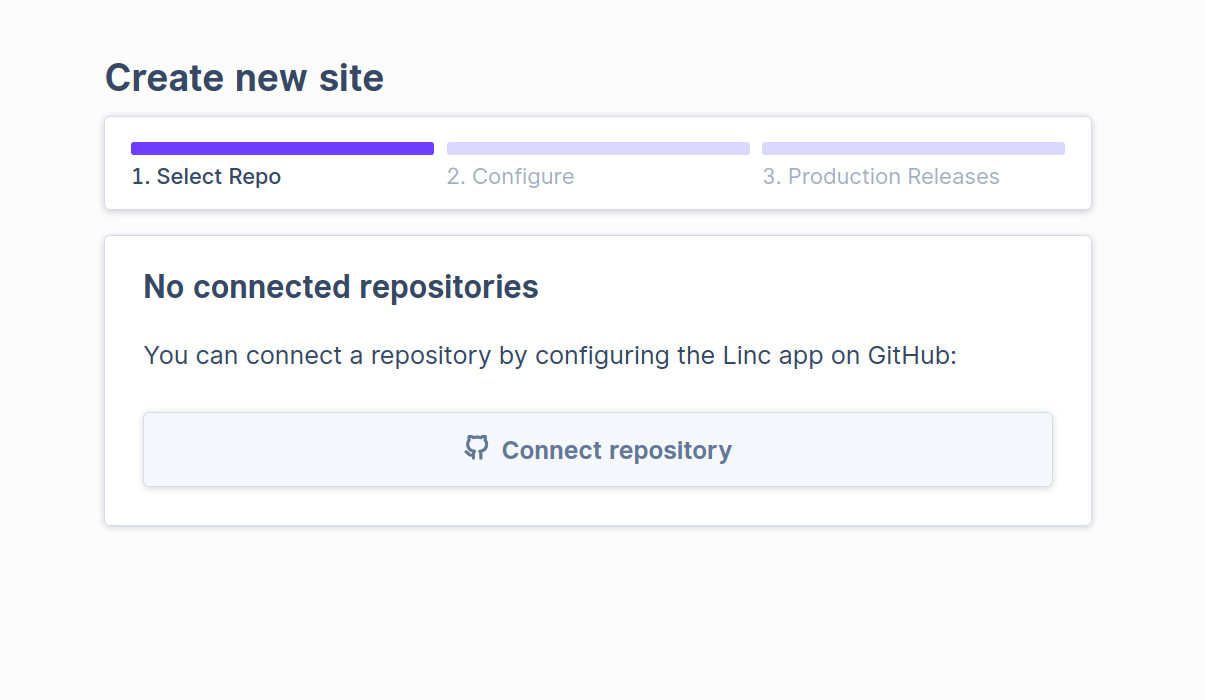The height and width of the screenshot is (700, 1206).
Task: Click the light progress bar above Configure
Action: pos(598,148)
